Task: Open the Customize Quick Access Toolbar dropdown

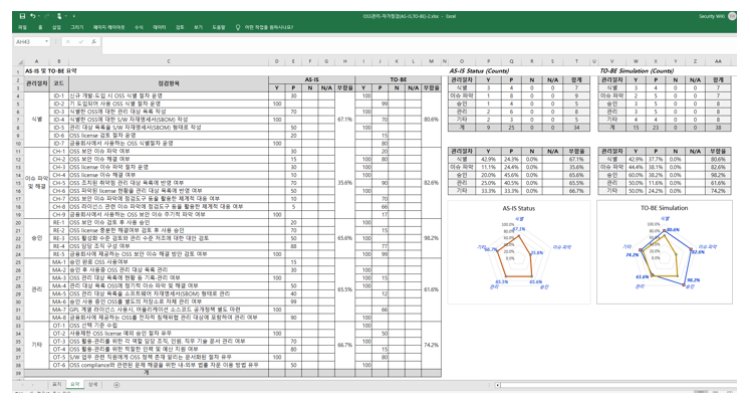Action: [x=73, y=17]
